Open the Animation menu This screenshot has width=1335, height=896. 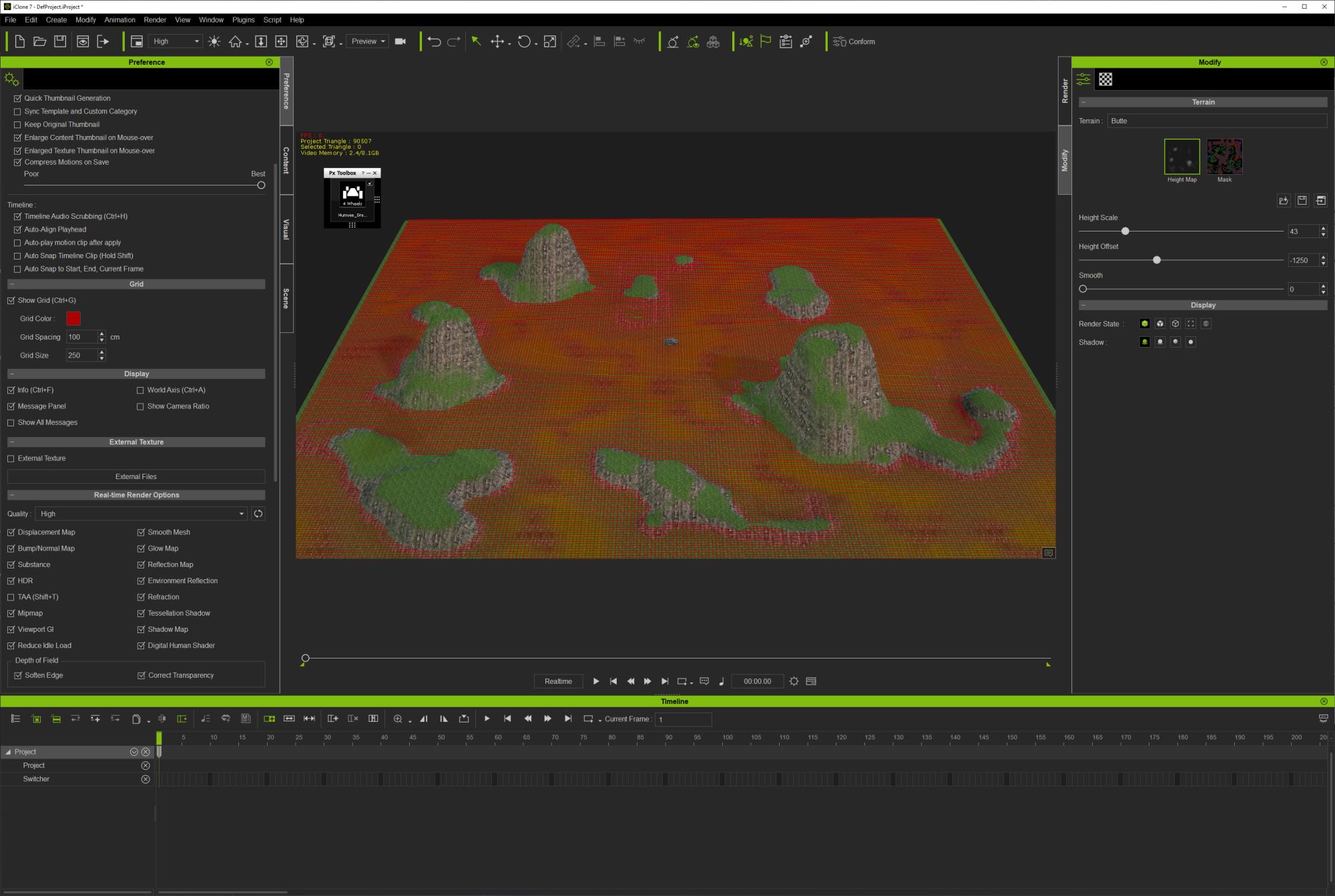coord(119,20)
